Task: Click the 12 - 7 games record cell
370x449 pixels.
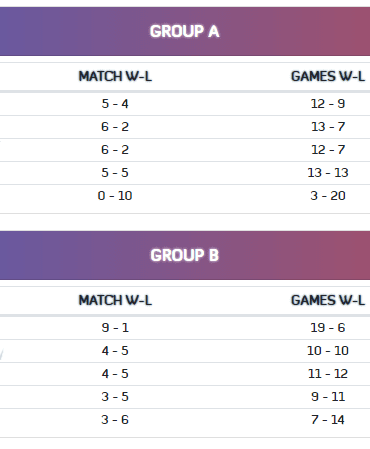Action: point(328,150)
